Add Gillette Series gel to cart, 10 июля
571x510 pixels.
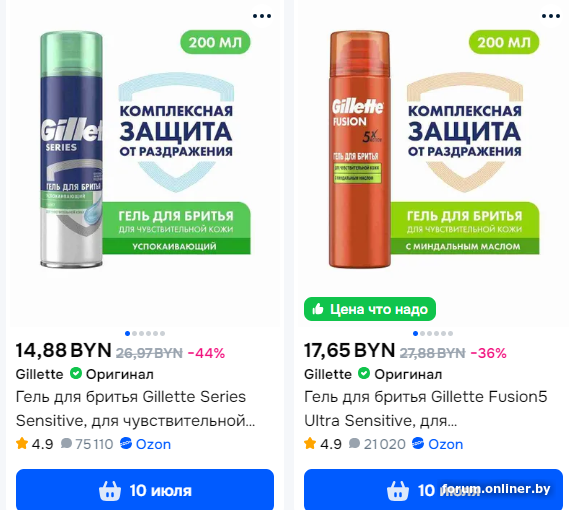click(x=145, y=490)
